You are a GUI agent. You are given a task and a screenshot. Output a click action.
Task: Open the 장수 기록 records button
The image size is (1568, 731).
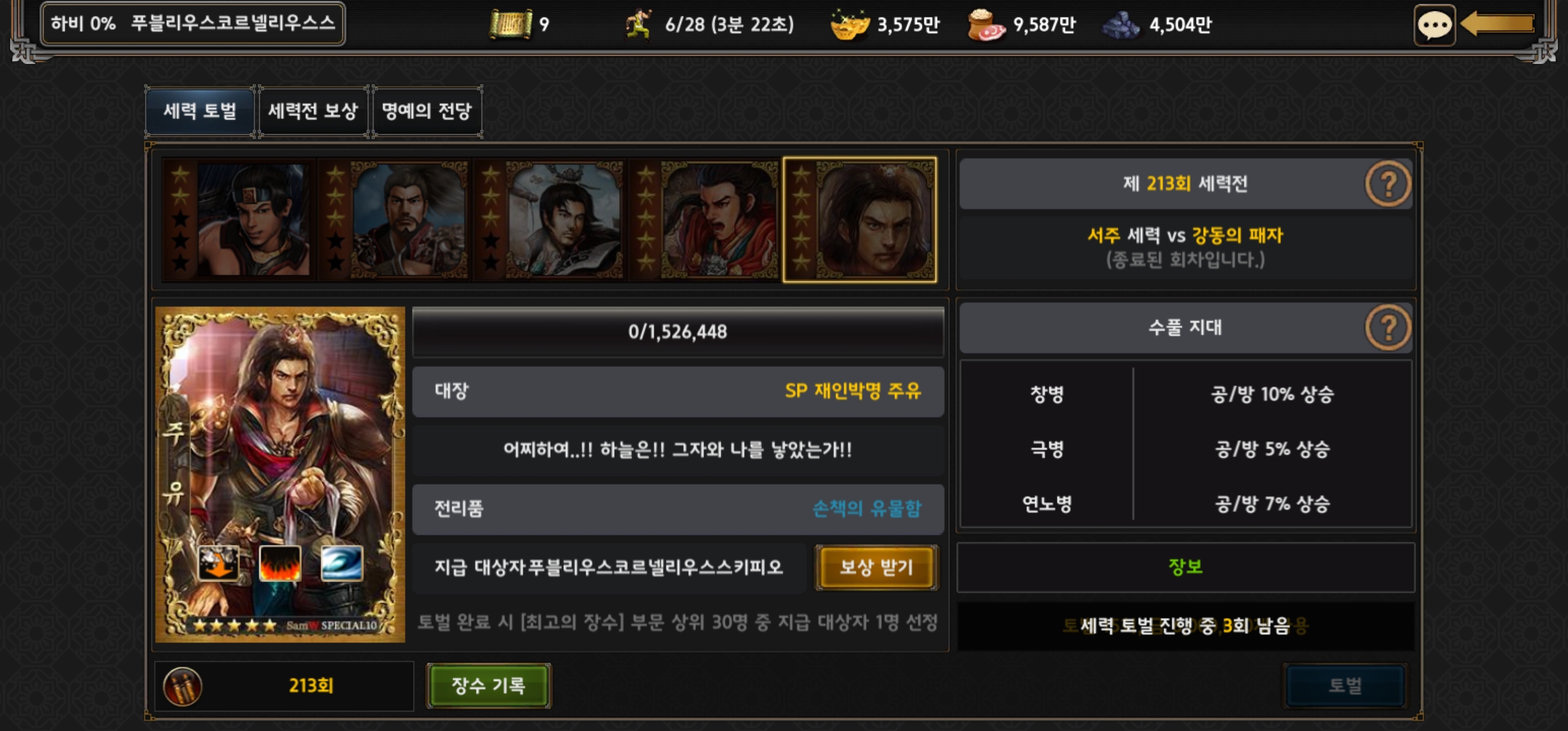pyautogui.click(x=489, y=686)
